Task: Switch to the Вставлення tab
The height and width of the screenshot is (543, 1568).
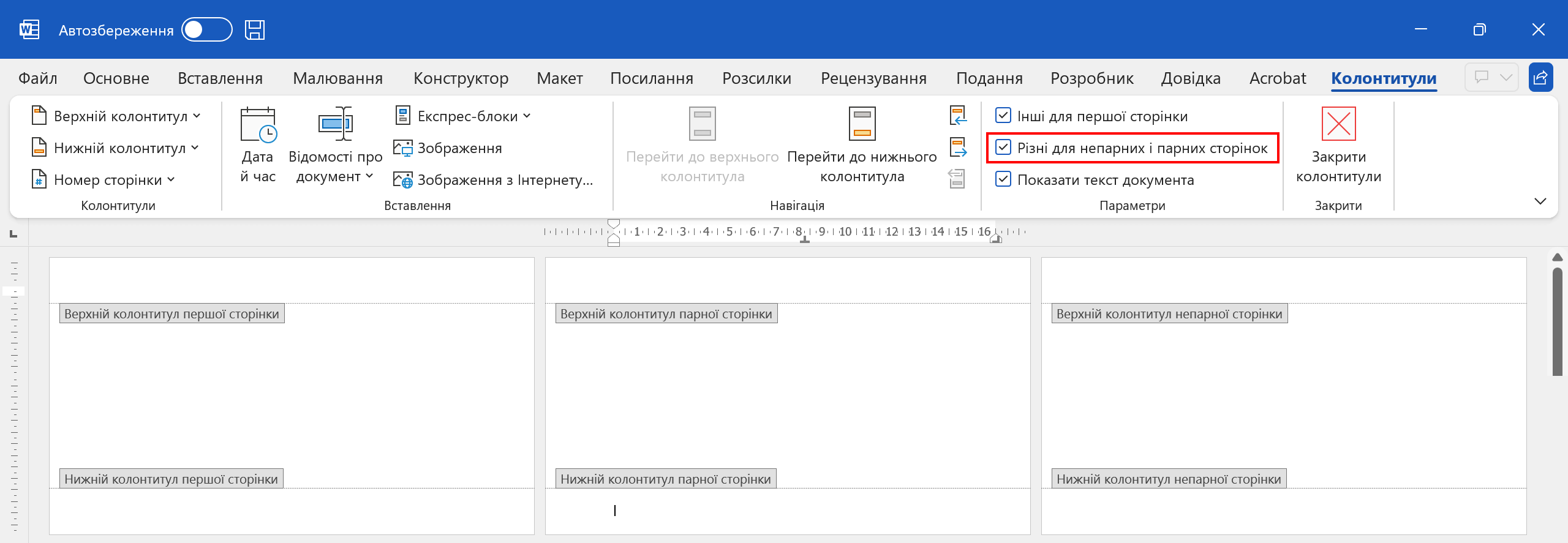Action: point(220,78)
